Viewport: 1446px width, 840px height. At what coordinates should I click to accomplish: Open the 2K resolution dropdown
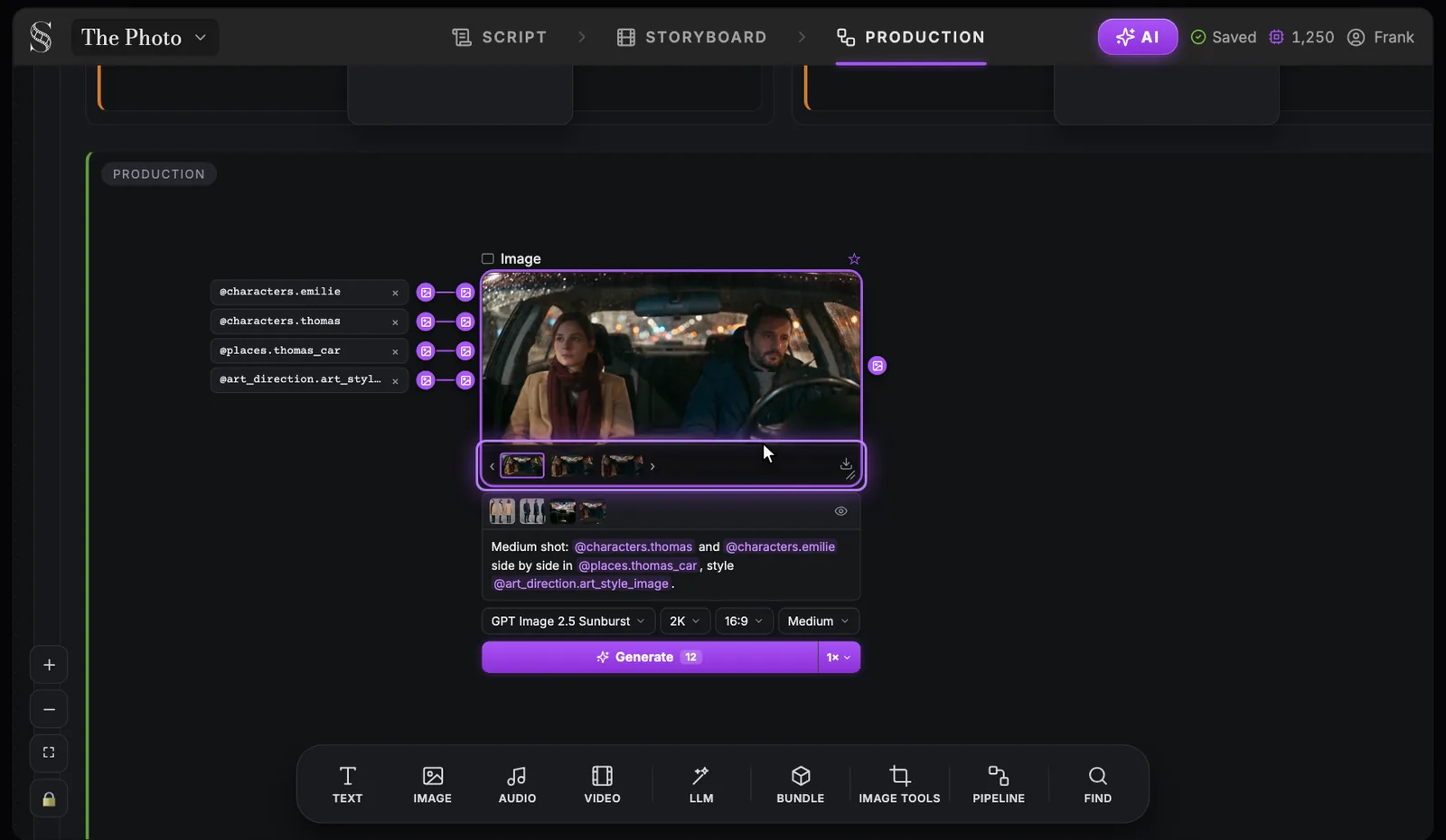[x=684, y=621]
